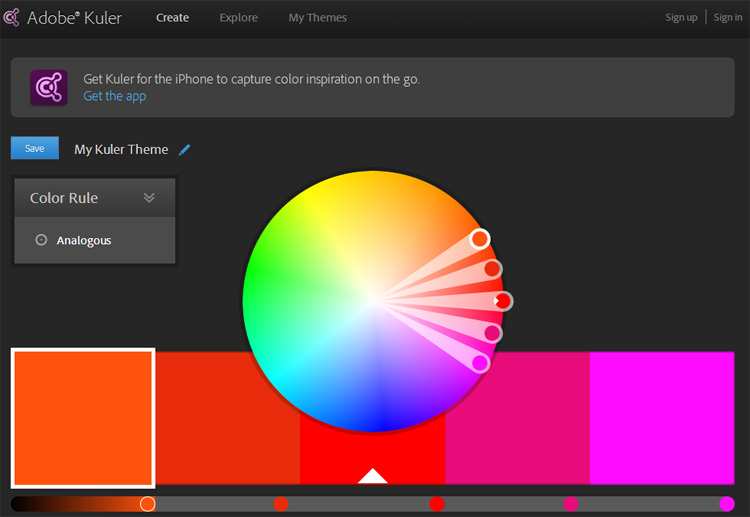Click the pink handle on color wheel
Screen dimensions: 750x517
point(493,333)
